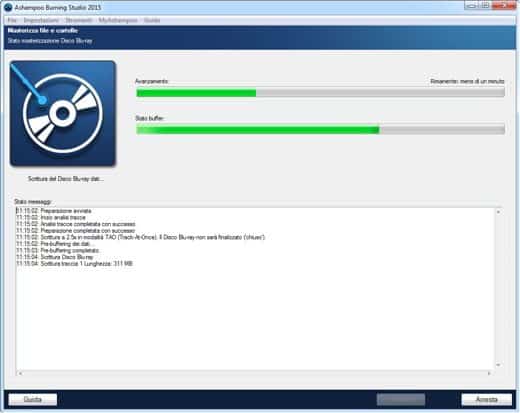
Task: Click the Guida button at bottom left
Action: pyautogui.click(x=33, y=399)
